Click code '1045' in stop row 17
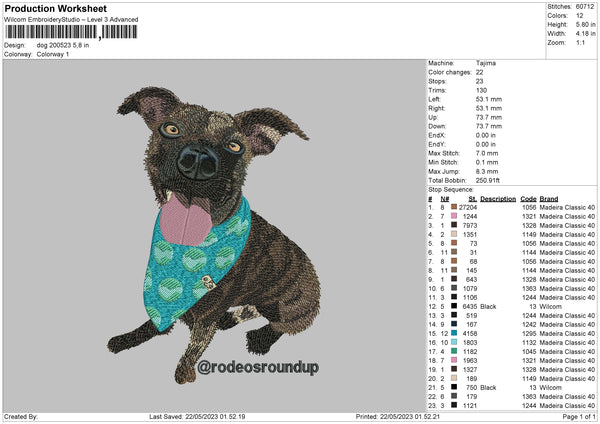 [529, 352]
